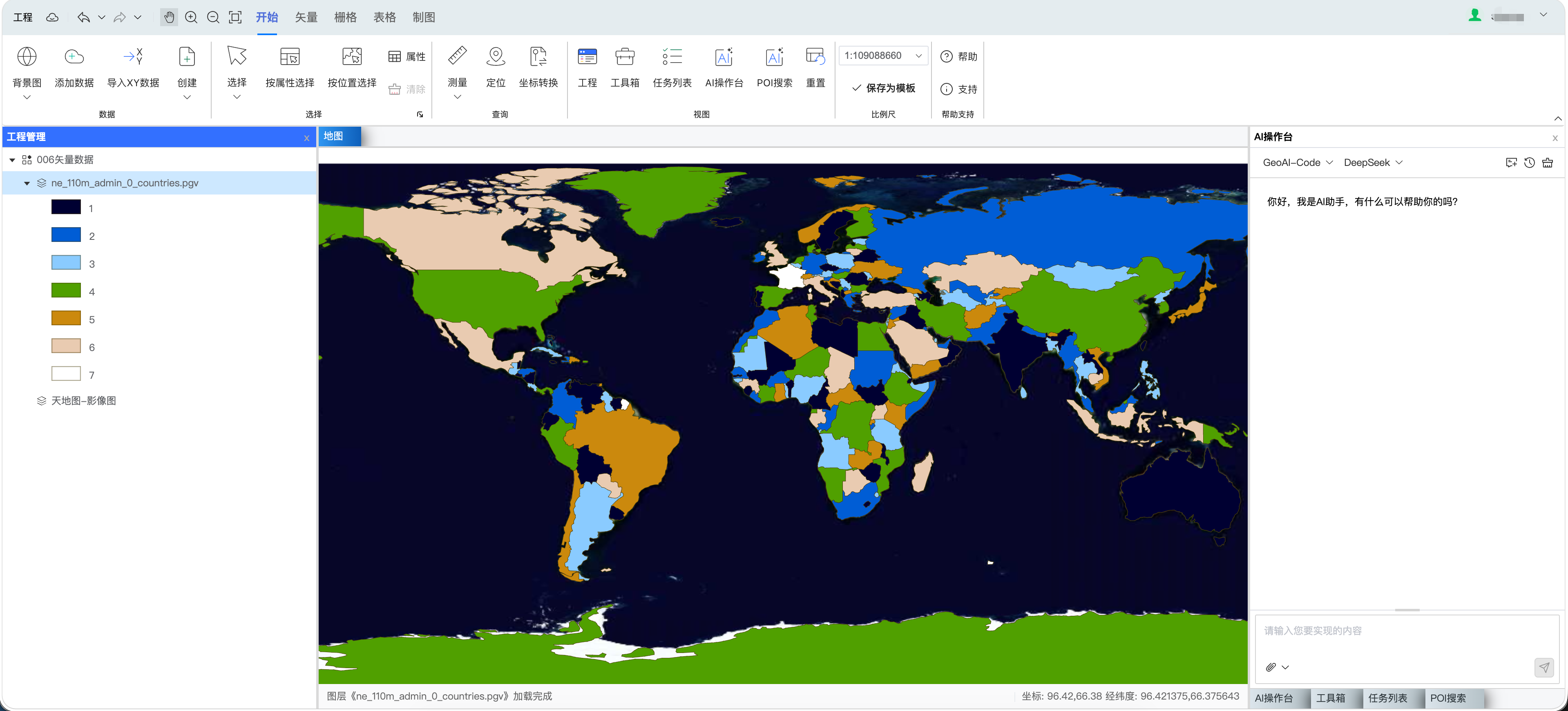Screen dimensions: 1568x711
Task: Collapse the 006矢量数据 tree node
Action: pos(12,159)
